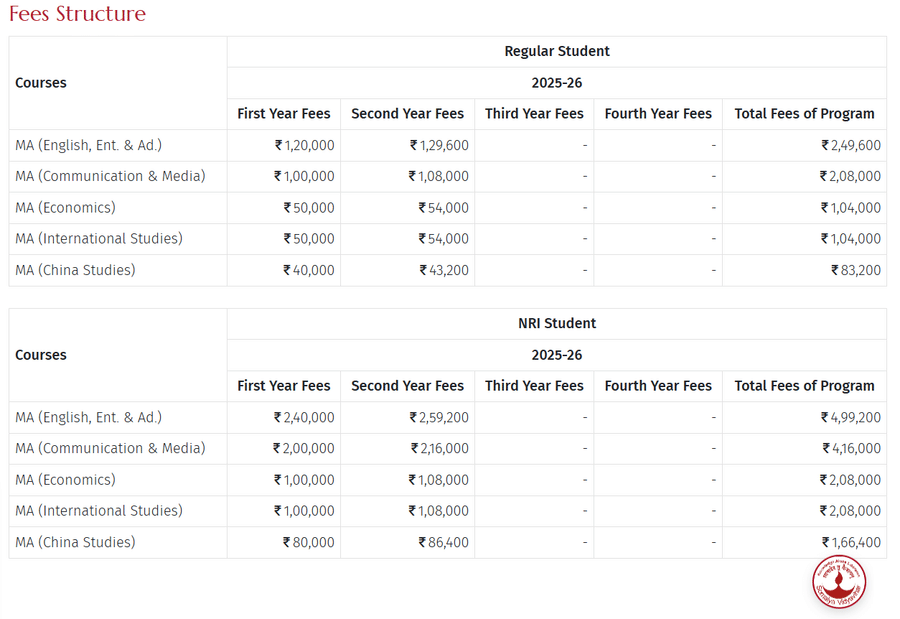Image resolution: width=900 pixels, height=619 pixels.
Task: Click the ₹43,200 second year fee
Action: [443, 270]
